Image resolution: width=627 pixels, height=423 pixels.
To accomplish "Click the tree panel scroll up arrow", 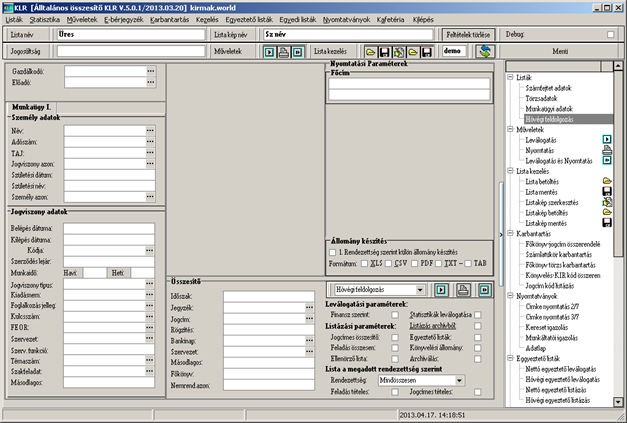I will 618,66.
